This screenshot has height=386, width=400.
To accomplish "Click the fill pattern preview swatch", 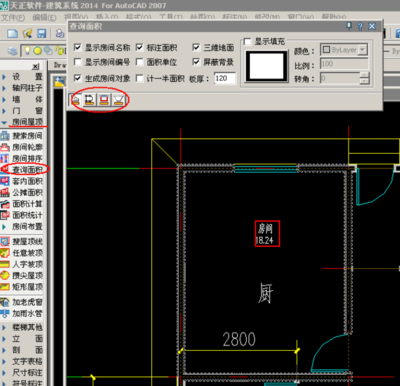I will point(267,66).
